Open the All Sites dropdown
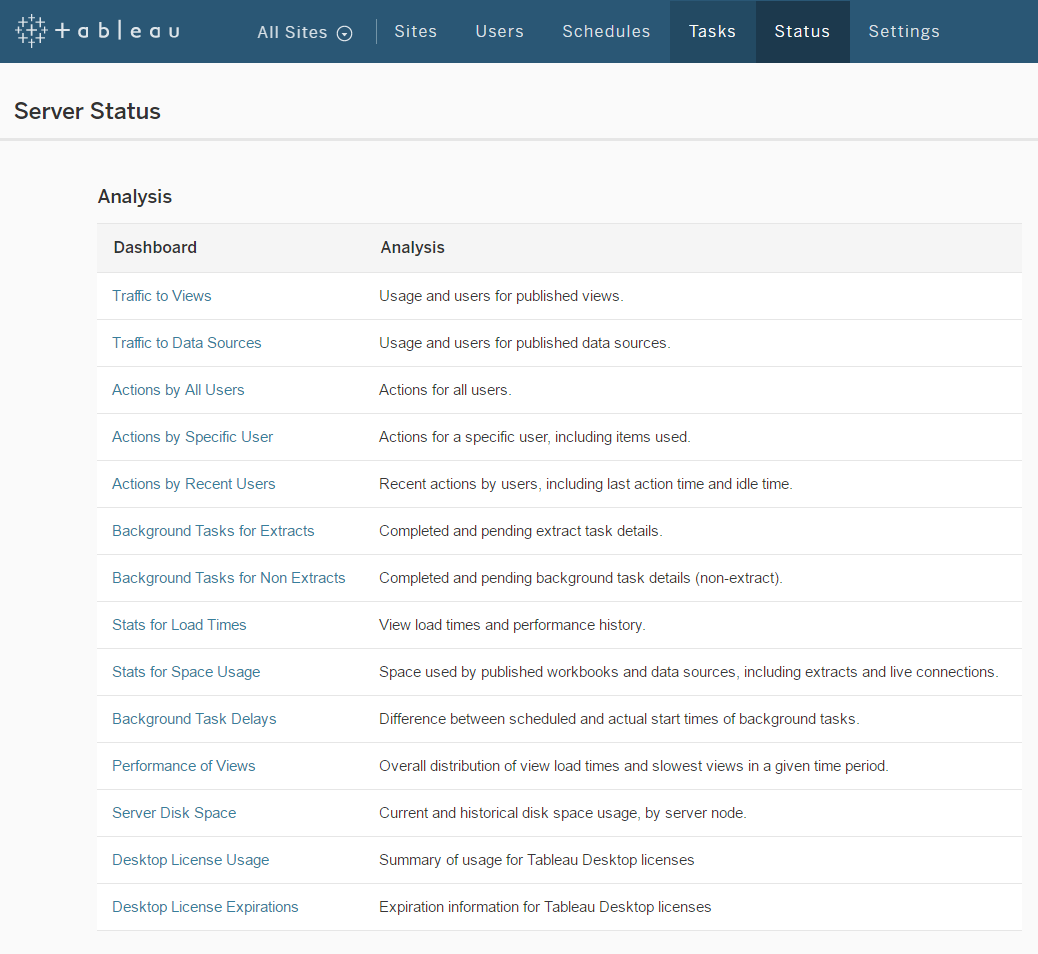This screenshot has width=1038, height=954. pyautogui.click(x=294, y=32)
